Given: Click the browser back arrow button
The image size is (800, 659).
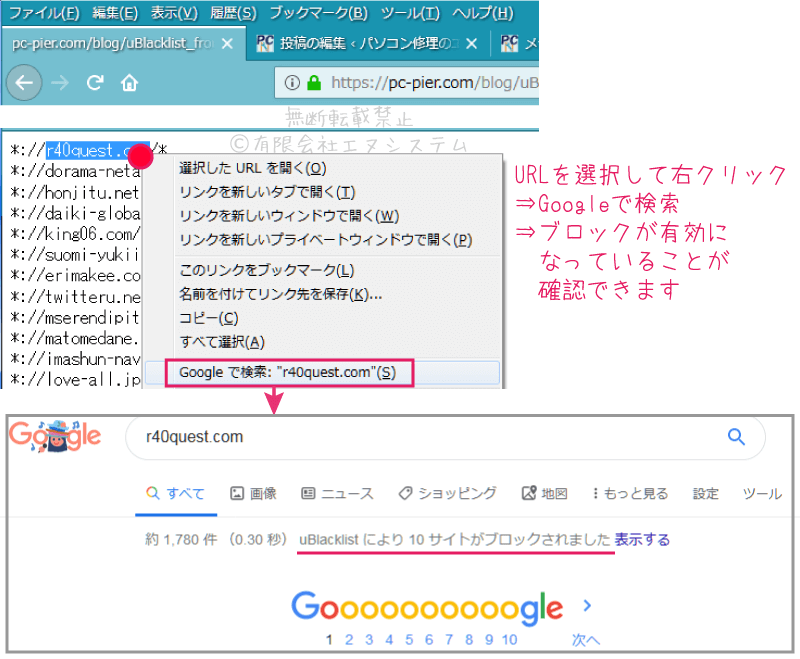Looking at the screenshot, I should (23, 82).
